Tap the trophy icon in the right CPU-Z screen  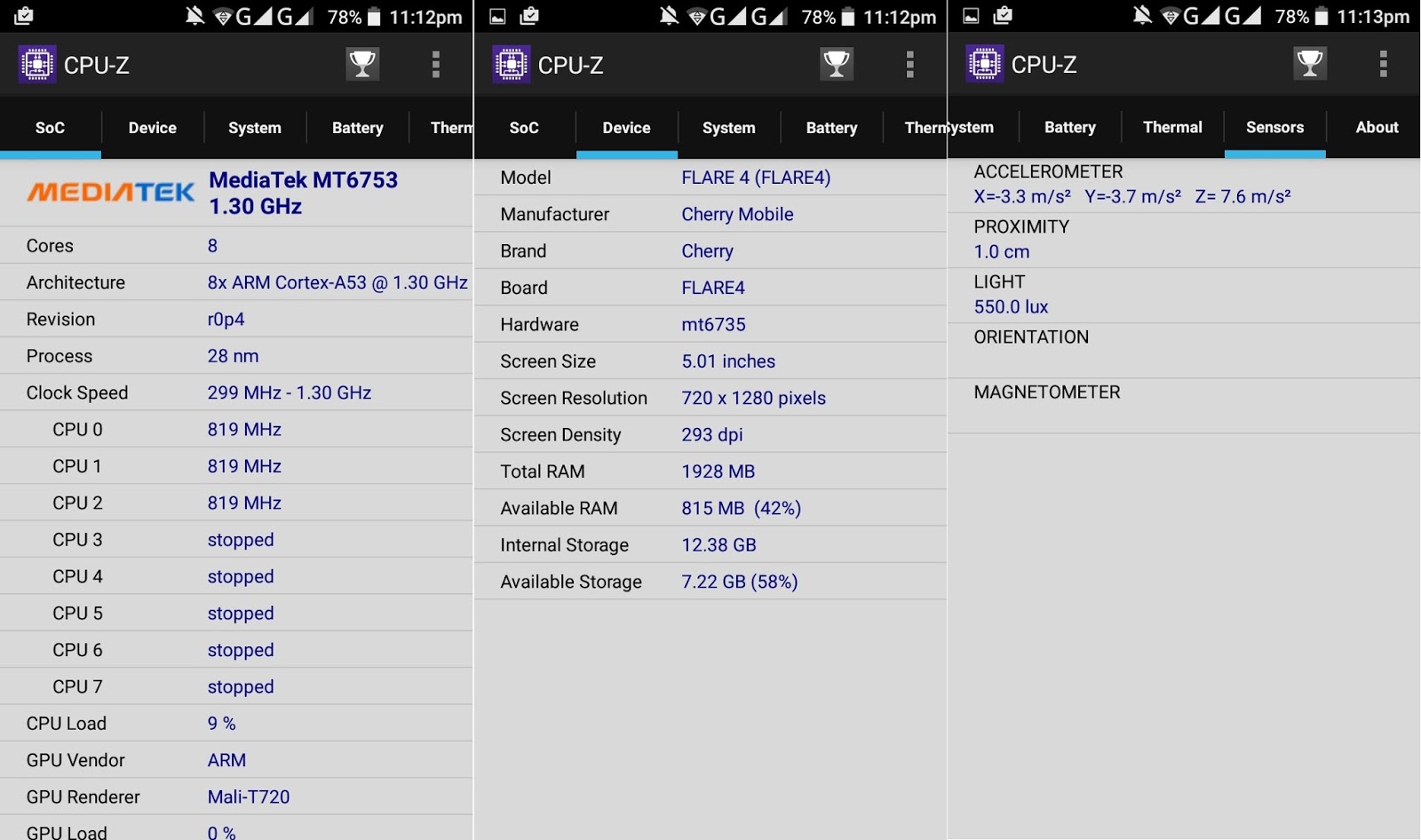[1310, 64]
